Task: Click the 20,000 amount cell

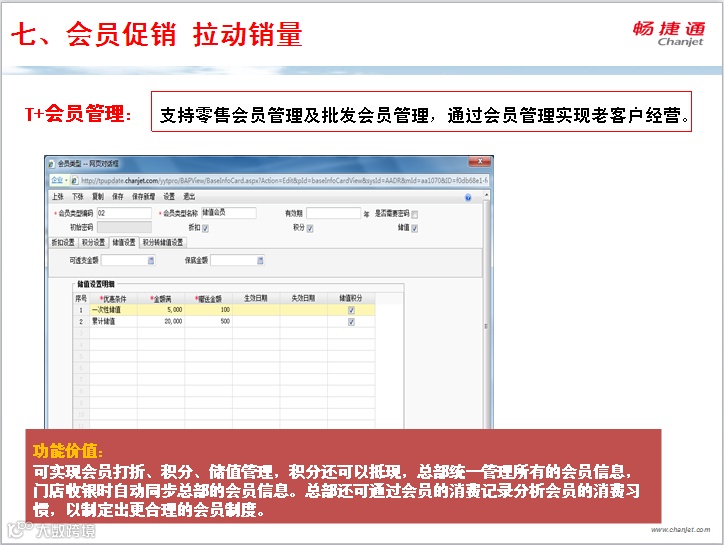Action: (x=161, y=321)
